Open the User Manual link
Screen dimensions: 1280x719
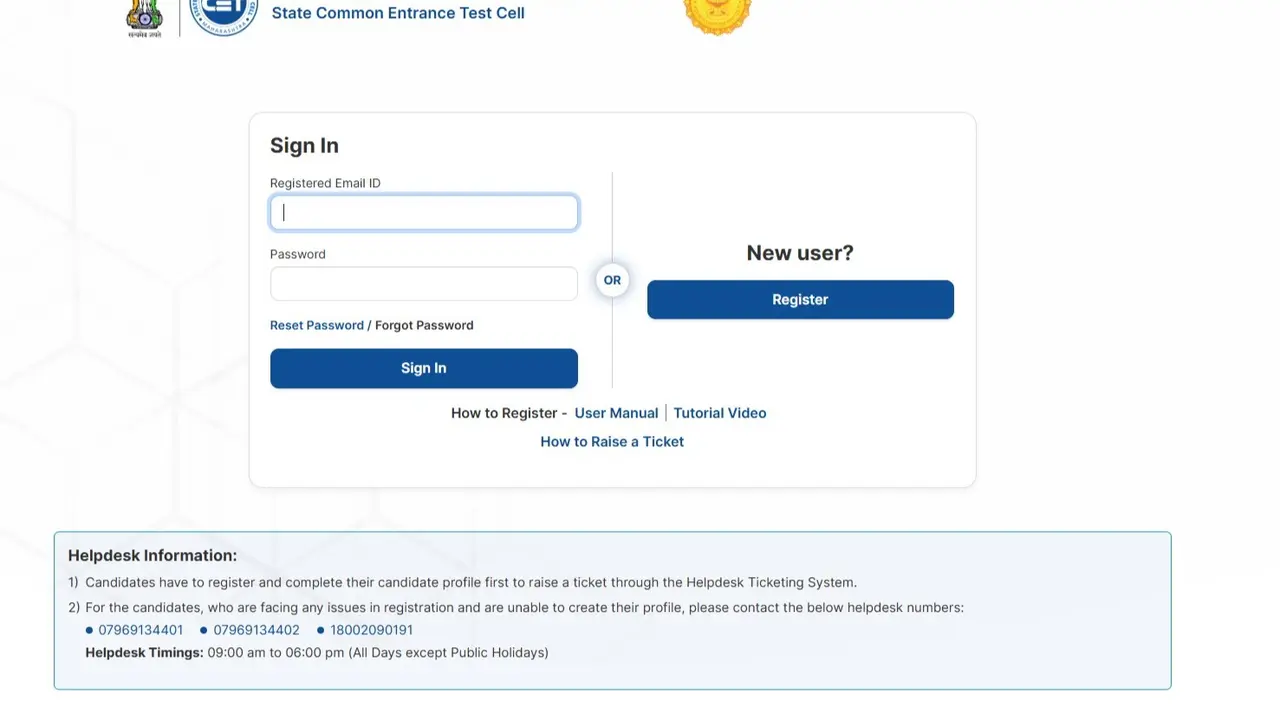coord(616,413)
